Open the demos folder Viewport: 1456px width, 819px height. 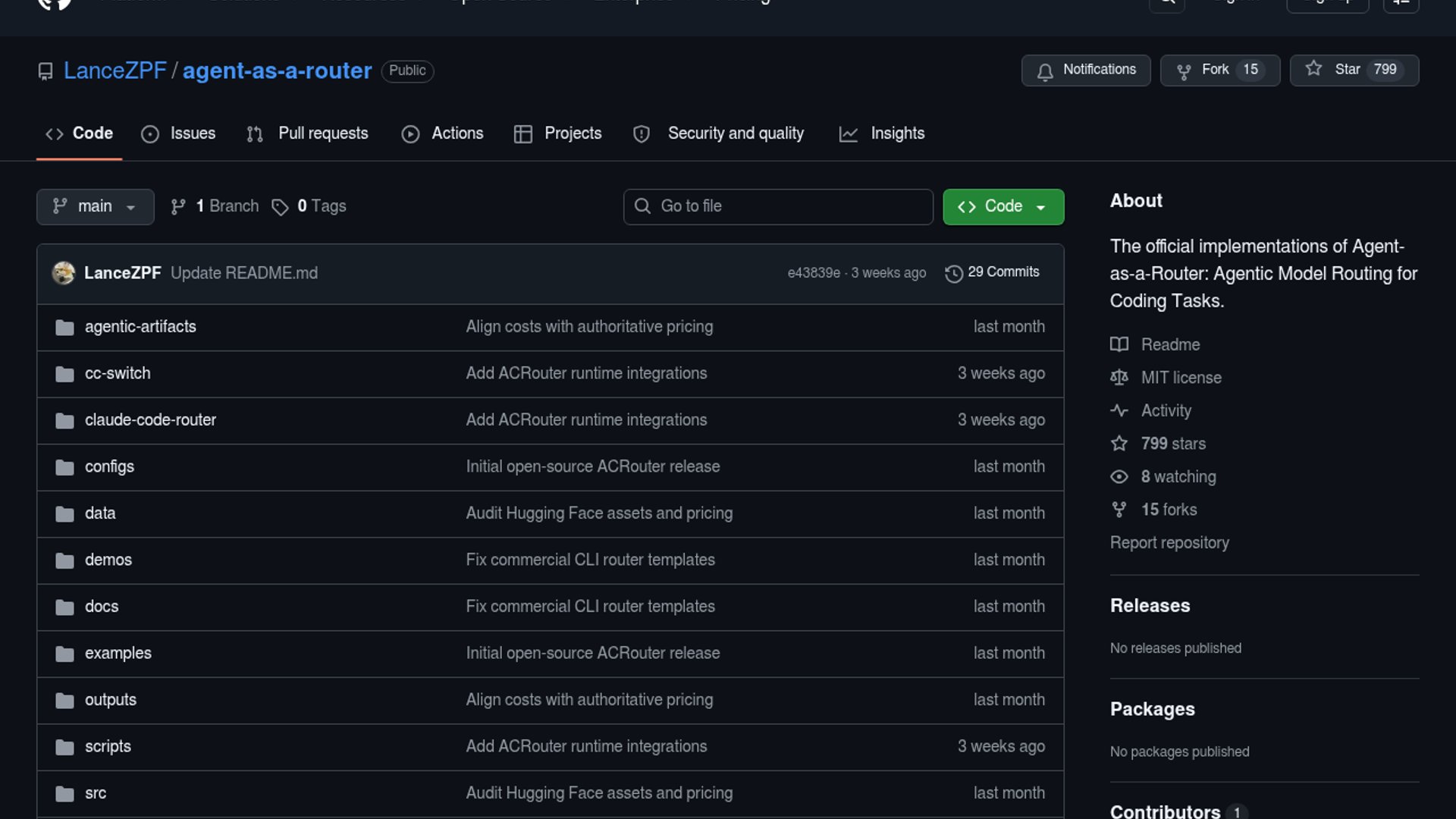coord(108,560)
